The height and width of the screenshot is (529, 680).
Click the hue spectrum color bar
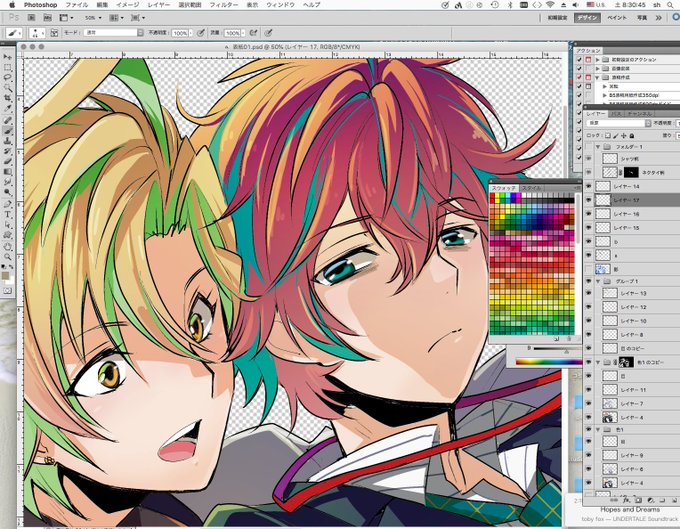(548, 362)
